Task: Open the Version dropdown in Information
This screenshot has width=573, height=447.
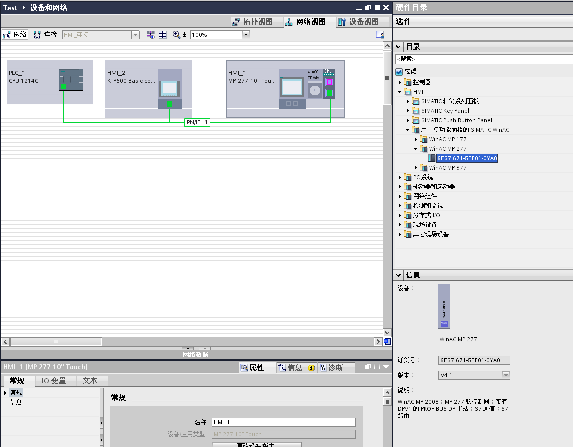Action: 505,375
